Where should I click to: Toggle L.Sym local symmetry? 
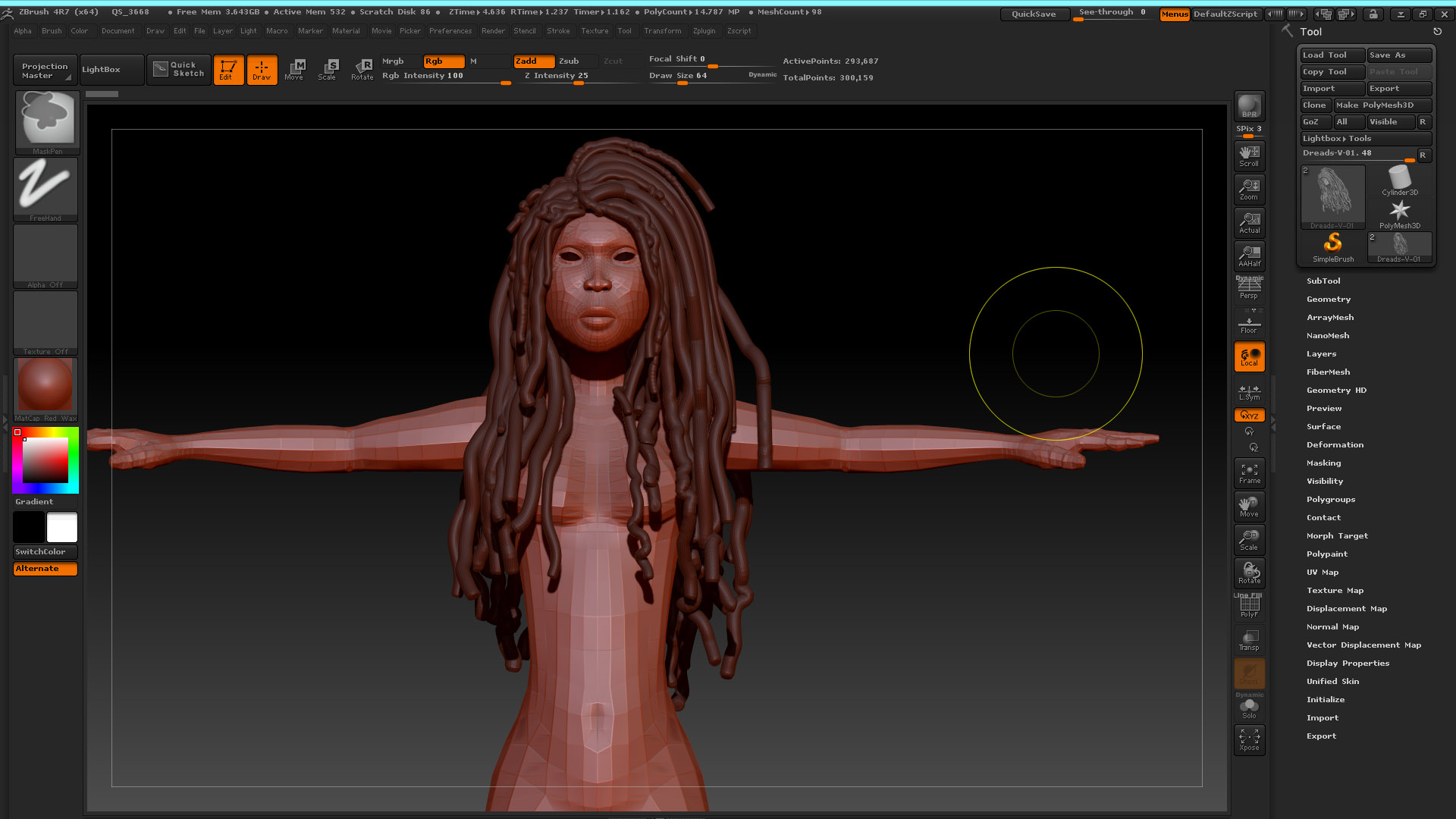(1249, 391)
